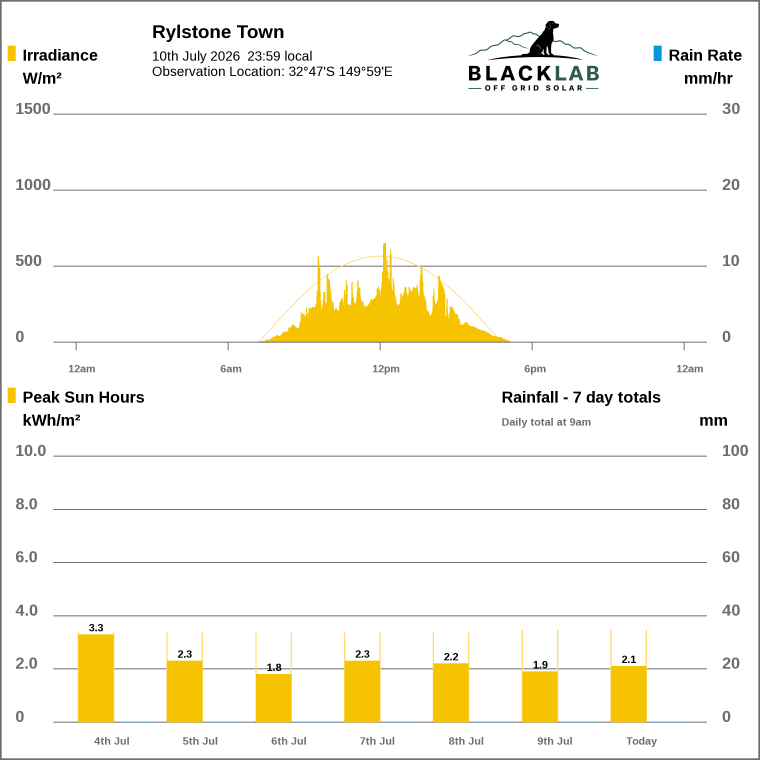Select the 4th Jul bar labeled 3.3
The height and width of the screenshot is (760, 760).
point(96,678)
